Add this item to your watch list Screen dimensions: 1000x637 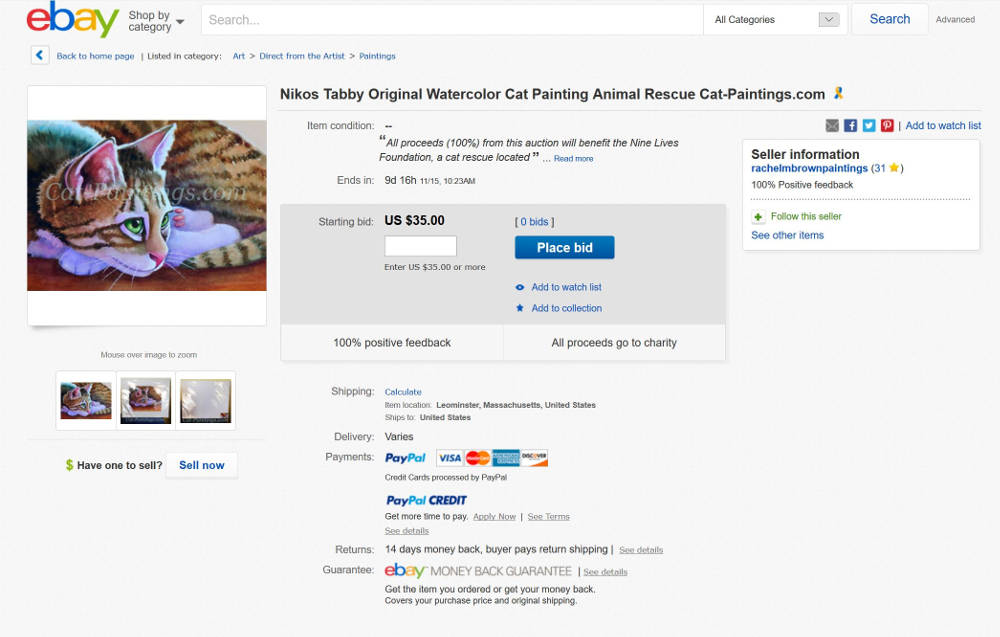(567, 287)
